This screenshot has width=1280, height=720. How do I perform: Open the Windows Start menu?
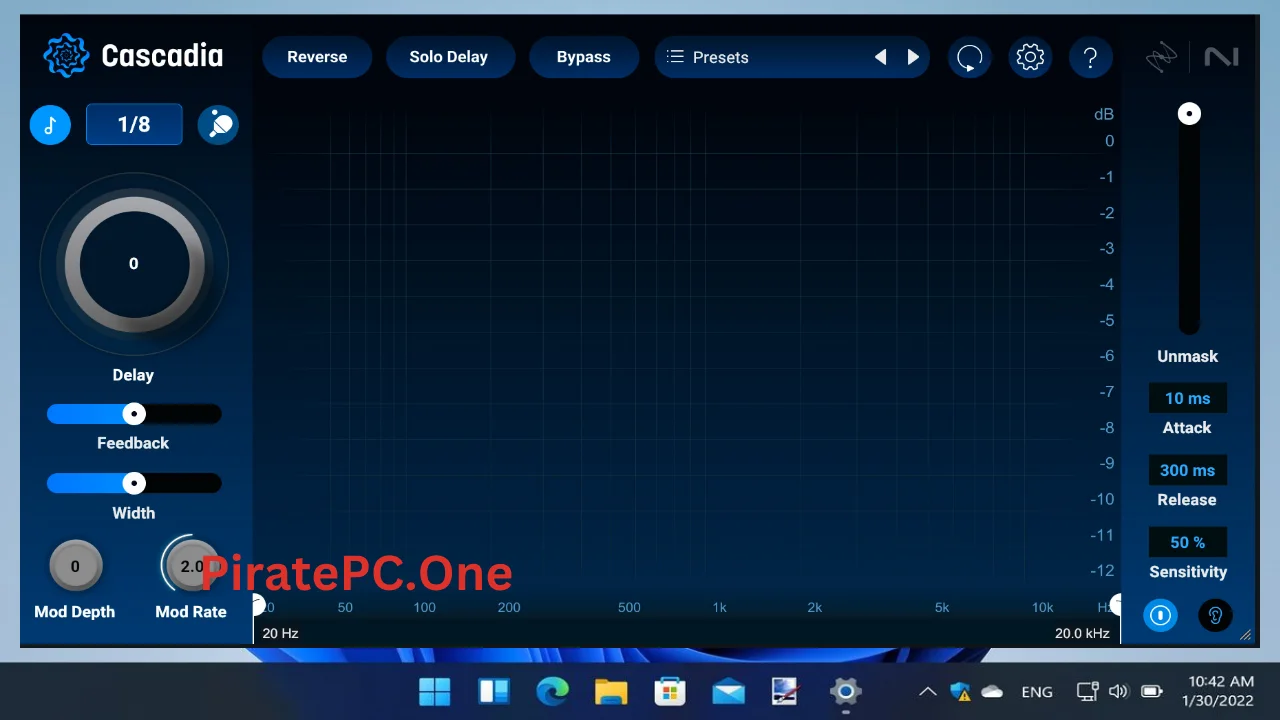435,691
